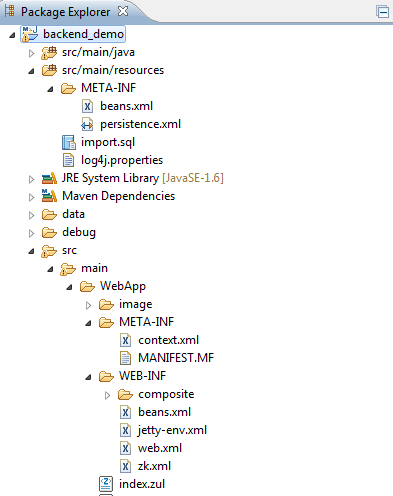Click the backend_demo Maven project icon
This screenshot has width=393, height=496.
30,34
